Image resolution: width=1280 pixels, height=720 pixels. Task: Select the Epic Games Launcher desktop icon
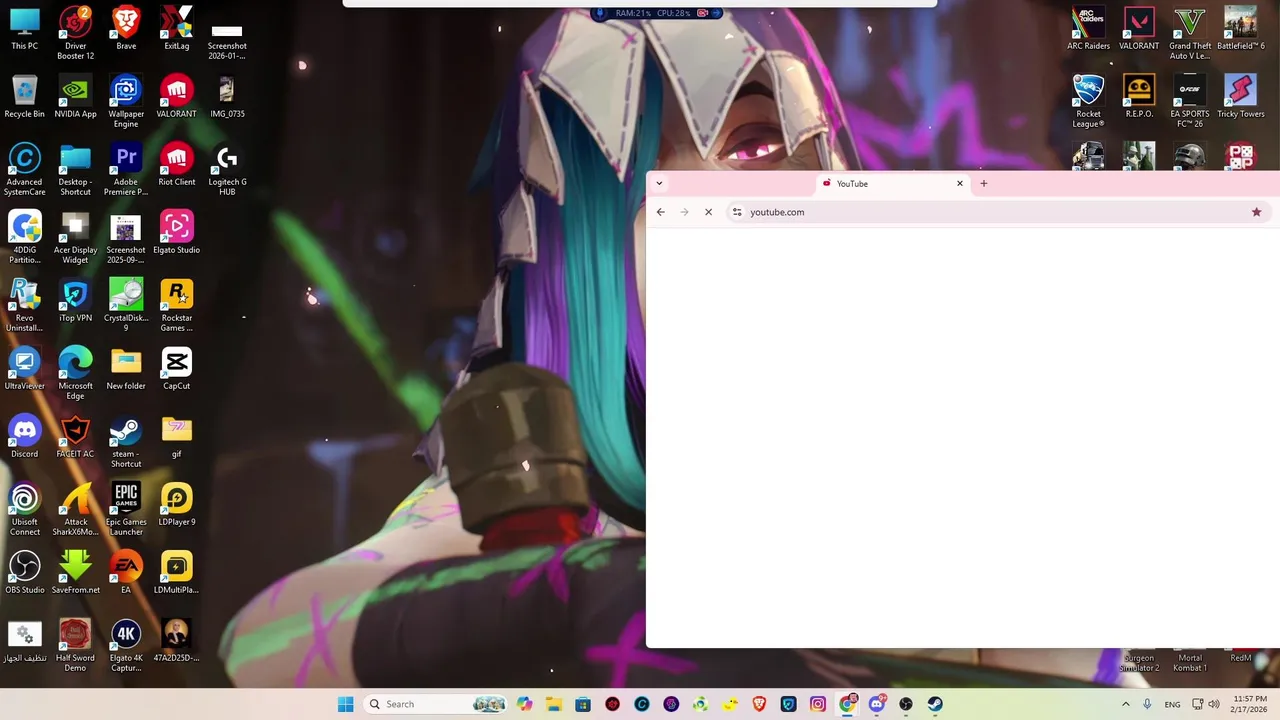[126, 508]
